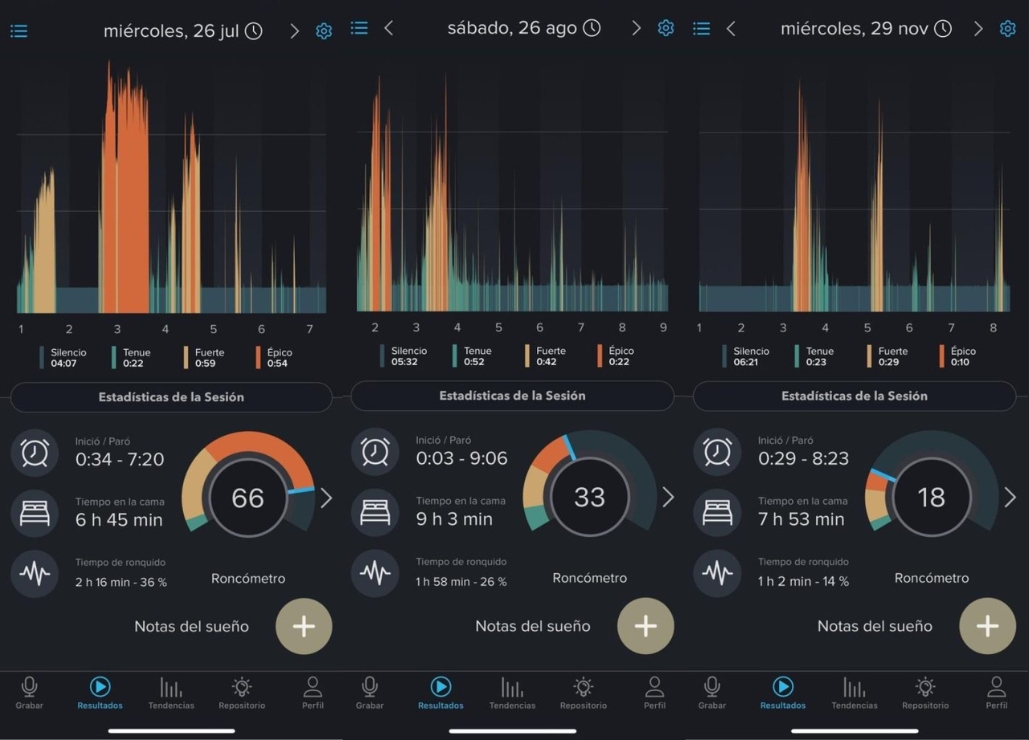
Task: Switch to Tendencias tab on the 26 ago screen
Action: 511,692
